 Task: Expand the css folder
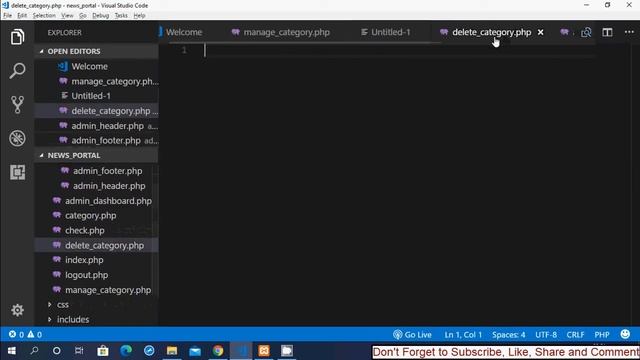pos(63,305)
